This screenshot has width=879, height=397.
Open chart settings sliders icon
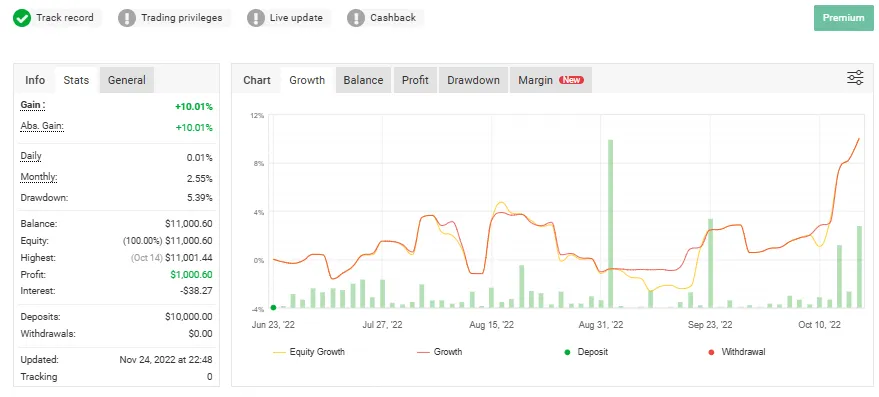point(855,78)
